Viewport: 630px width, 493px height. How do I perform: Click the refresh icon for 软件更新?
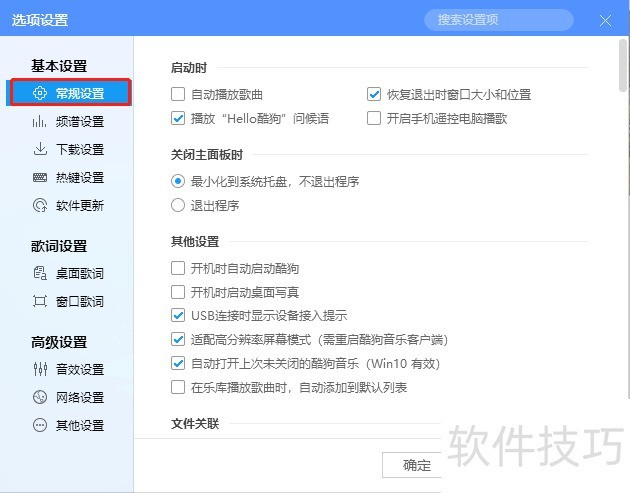coord(40,205)
